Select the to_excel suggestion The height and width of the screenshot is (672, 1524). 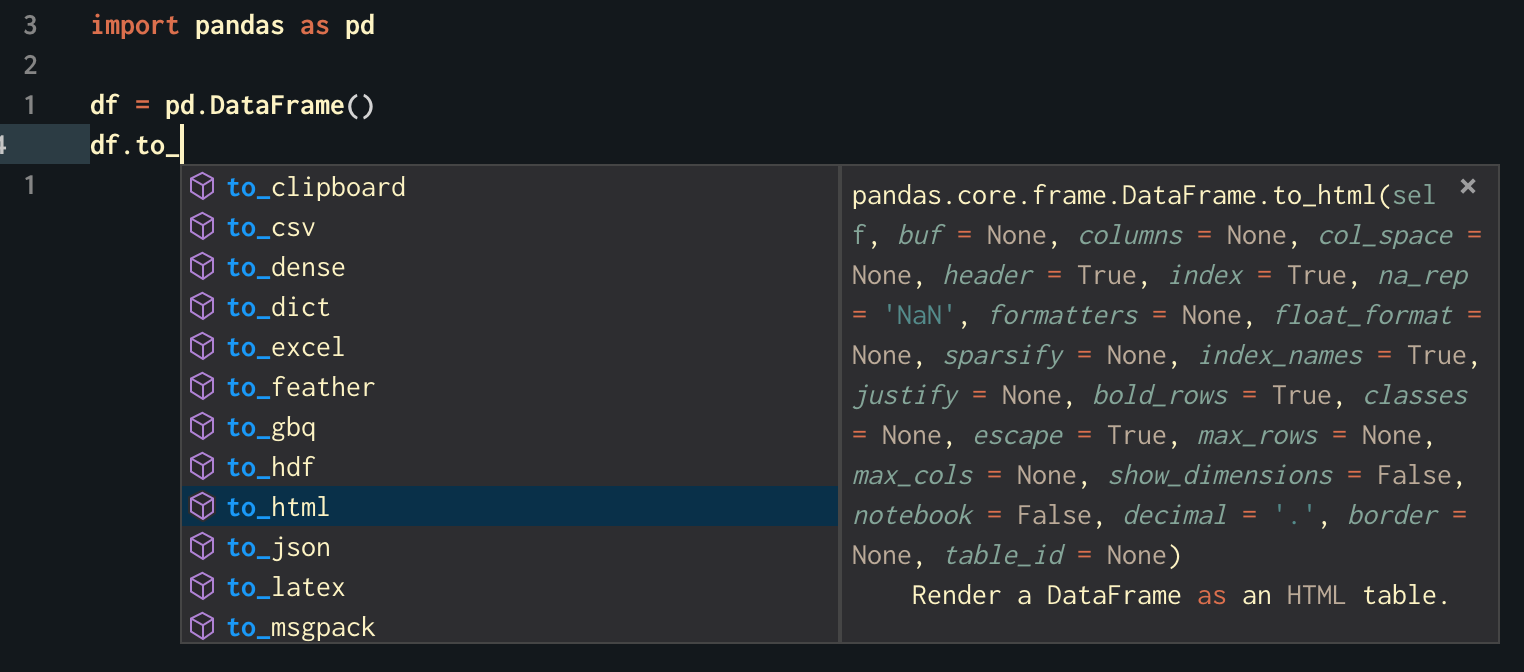(284, 346)
